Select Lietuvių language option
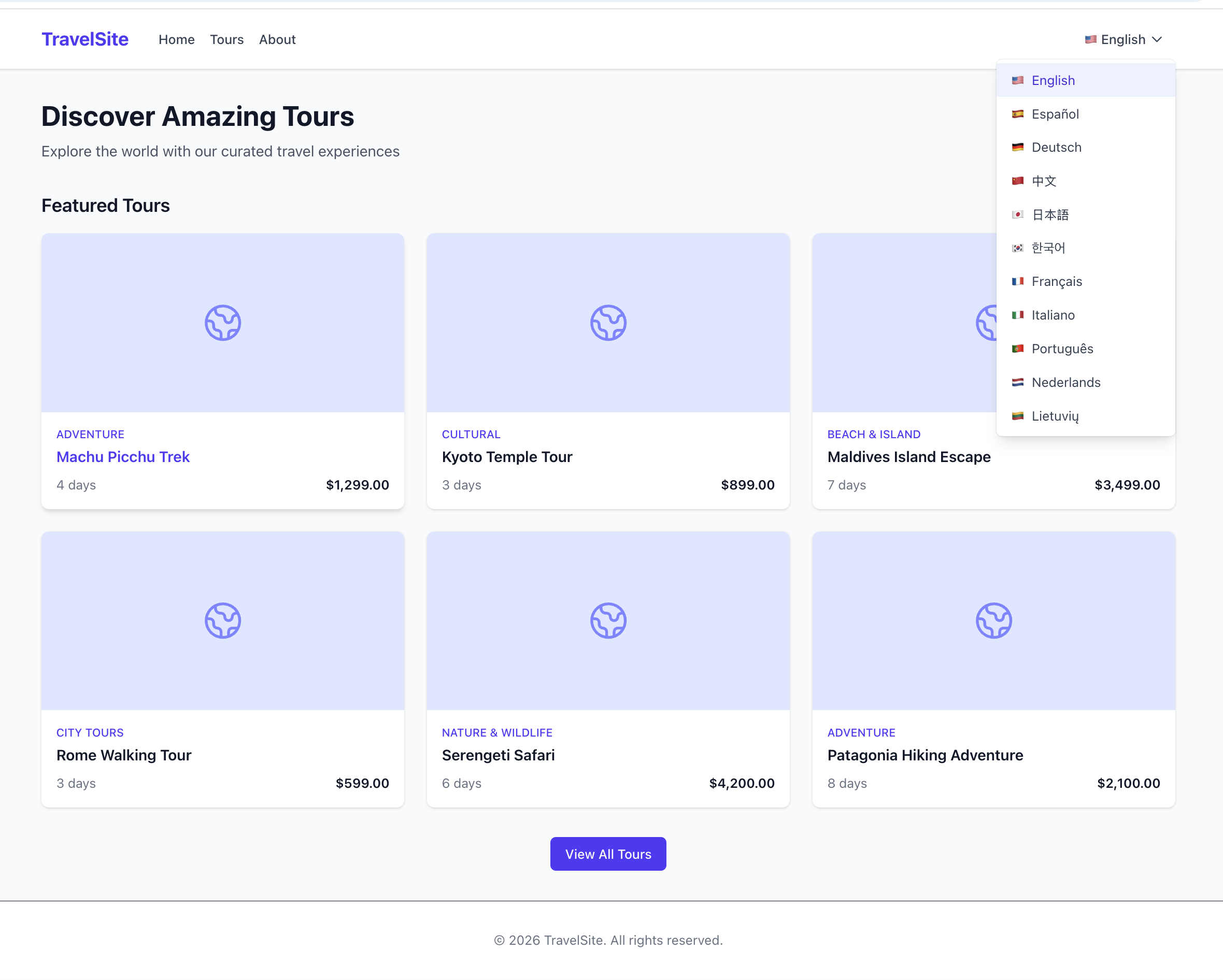1223x980 pixels. 1055,416
